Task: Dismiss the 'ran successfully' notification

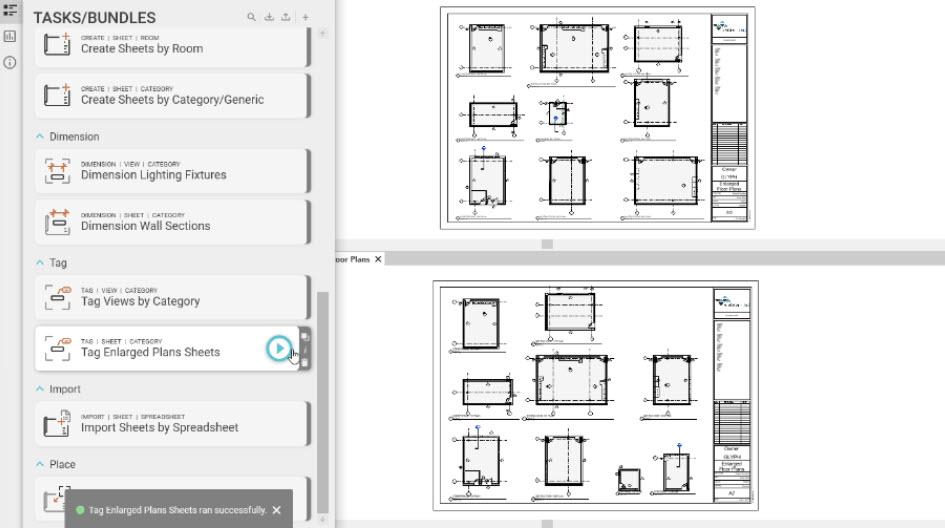Action: click(277, 510)
